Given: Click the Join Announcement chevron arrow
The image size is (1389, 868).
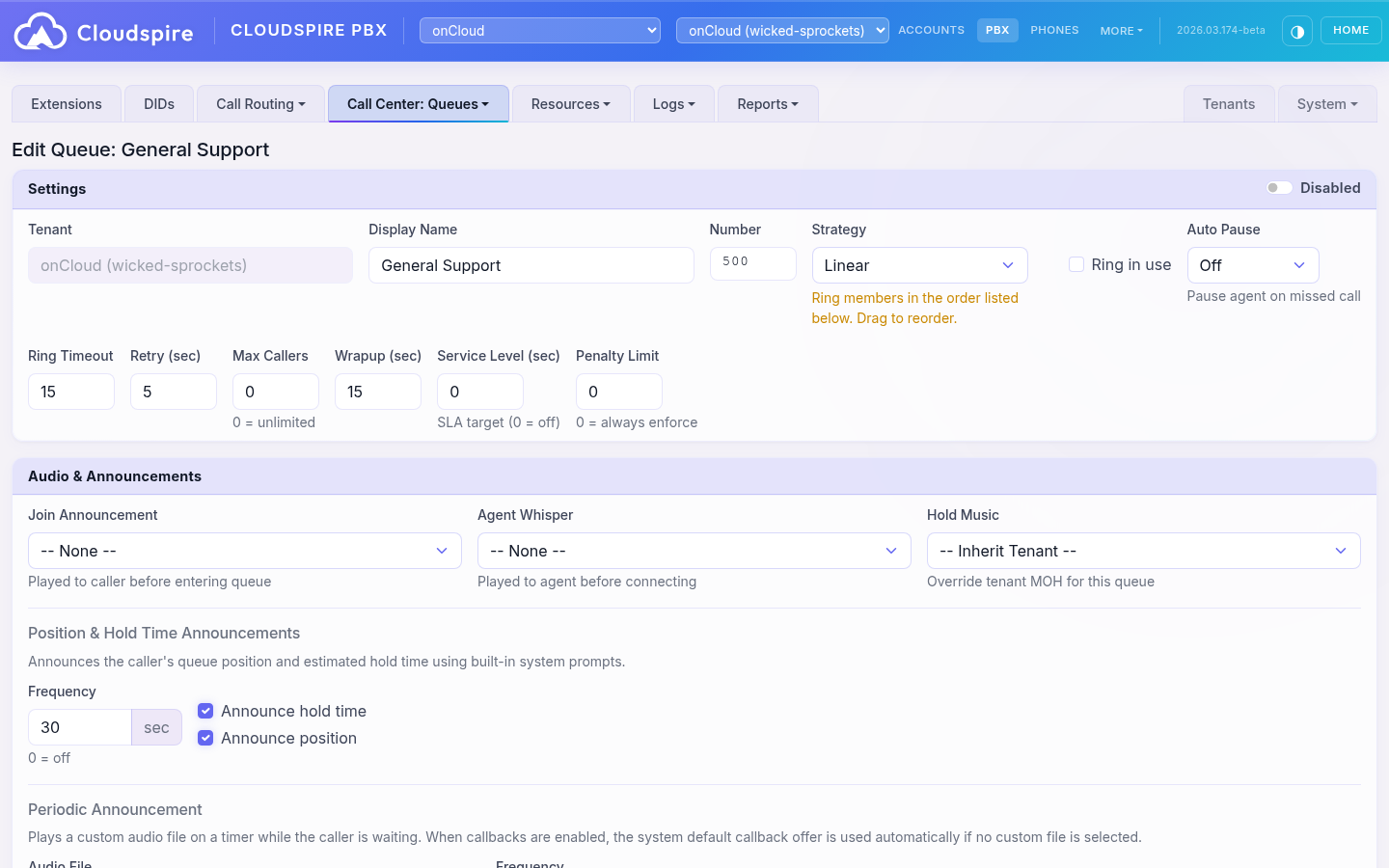Looking at the screenshot, I should [442, 551].
